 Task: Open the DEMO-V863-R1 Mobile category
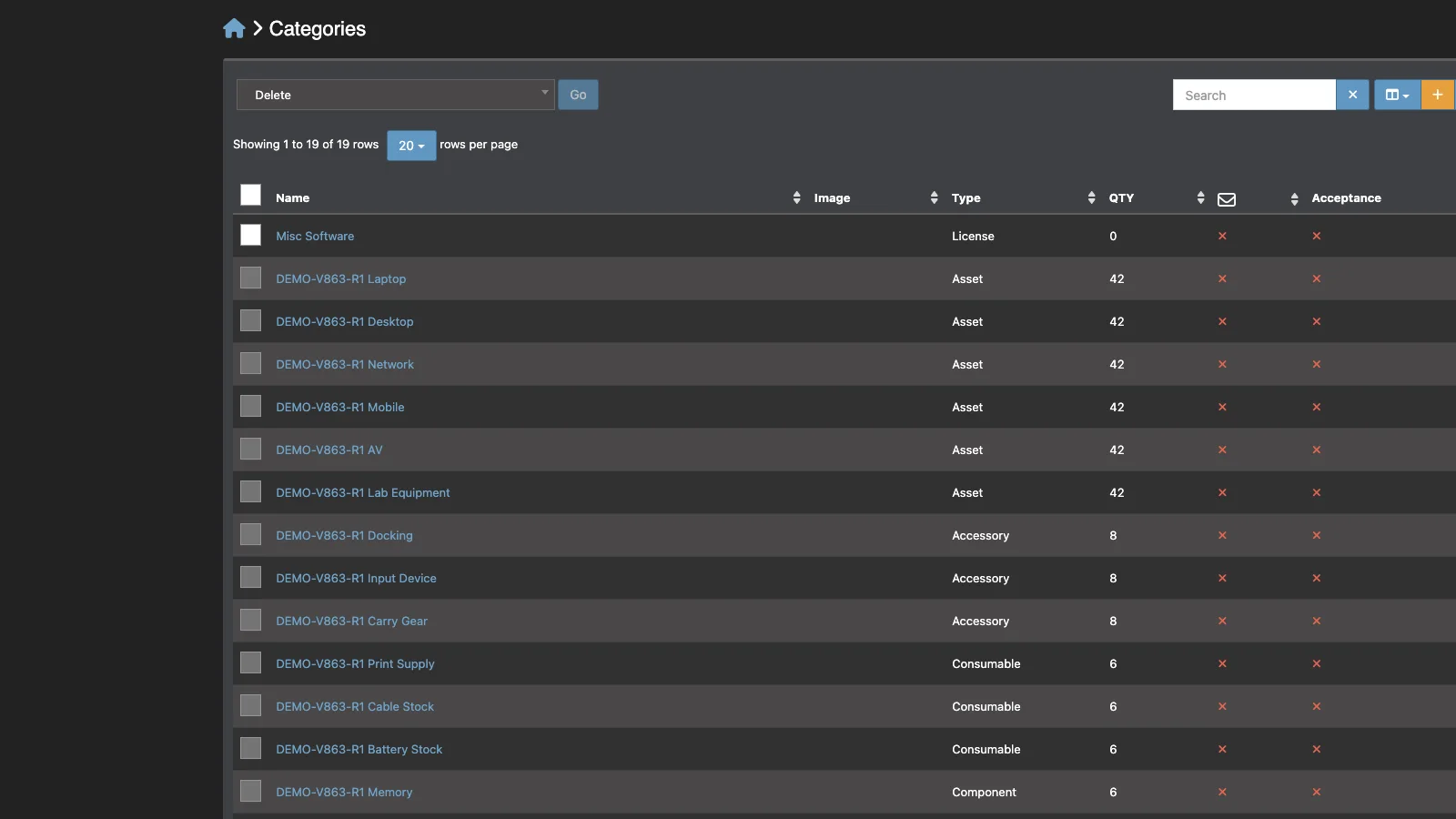tap(339, 407)
